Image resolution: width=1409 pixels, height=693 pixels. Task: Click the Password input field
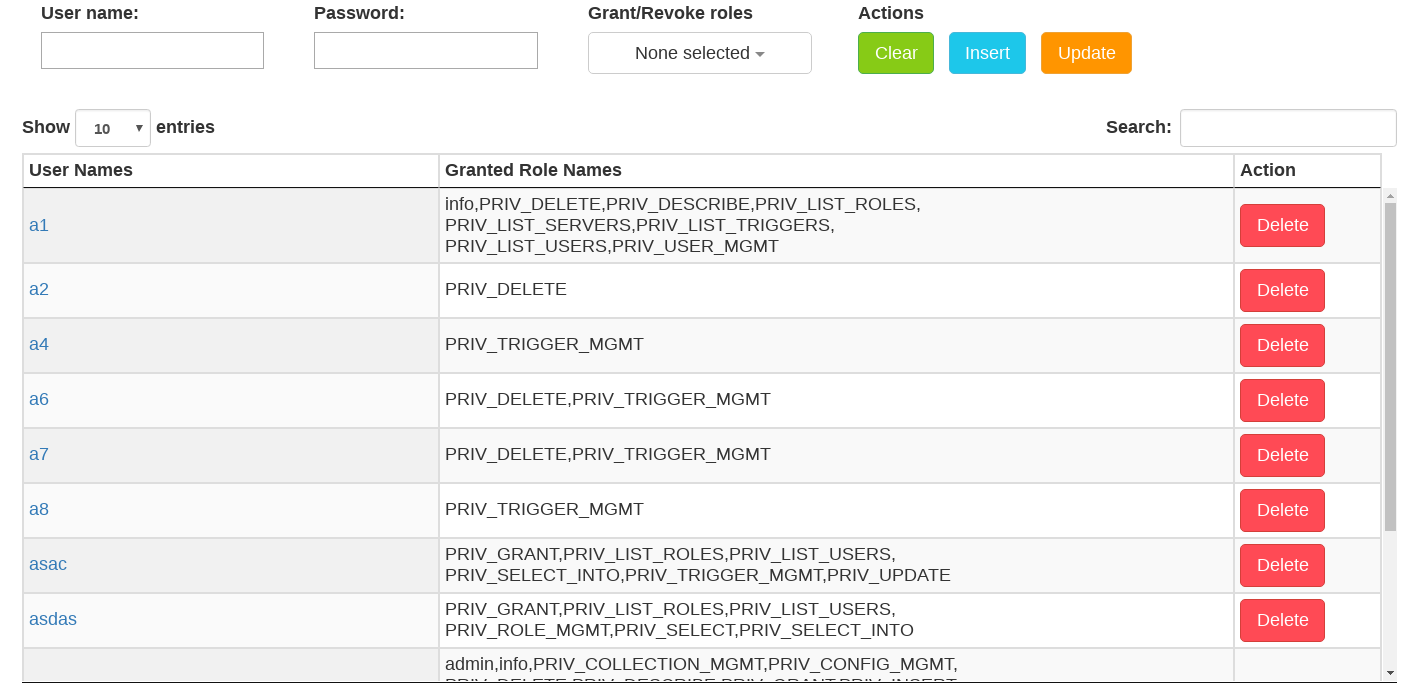click(x=425, y=50)
